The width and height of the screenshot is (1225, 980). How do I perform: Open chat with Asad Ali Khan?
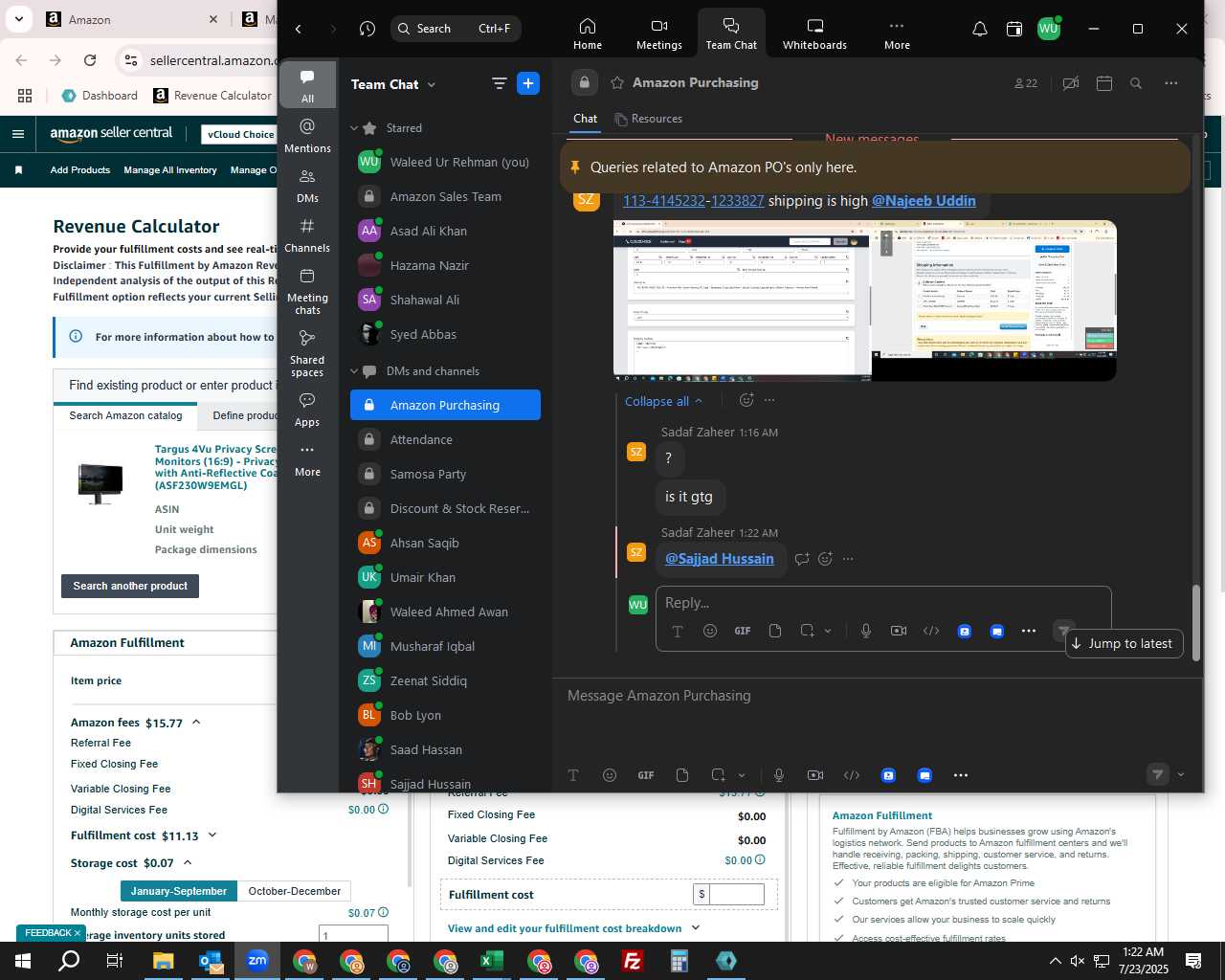445,231
